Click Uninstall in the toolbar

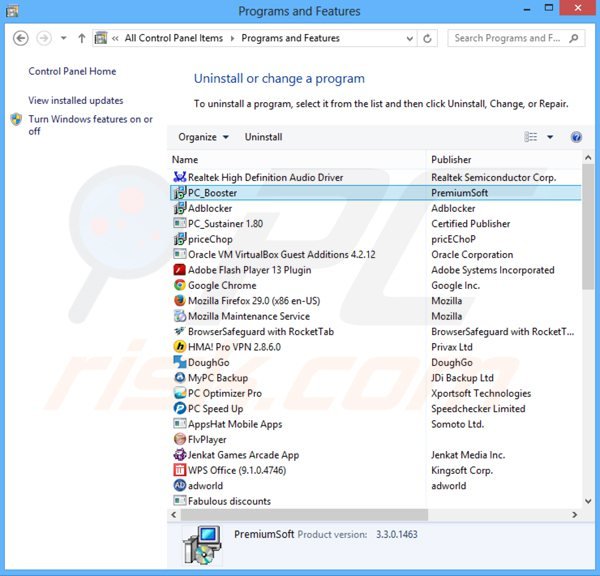click(263, 137)
